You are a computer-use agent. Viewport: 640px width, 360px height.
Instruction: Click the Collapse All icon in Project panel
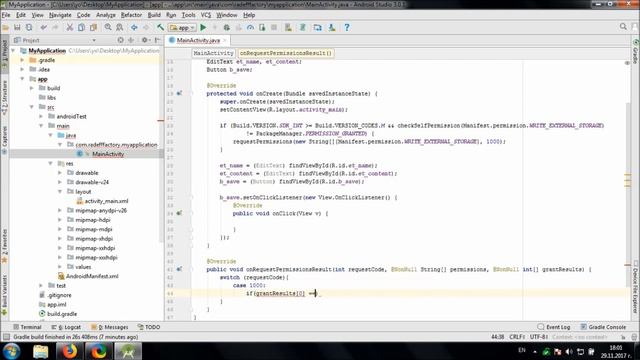coord(131,40)
